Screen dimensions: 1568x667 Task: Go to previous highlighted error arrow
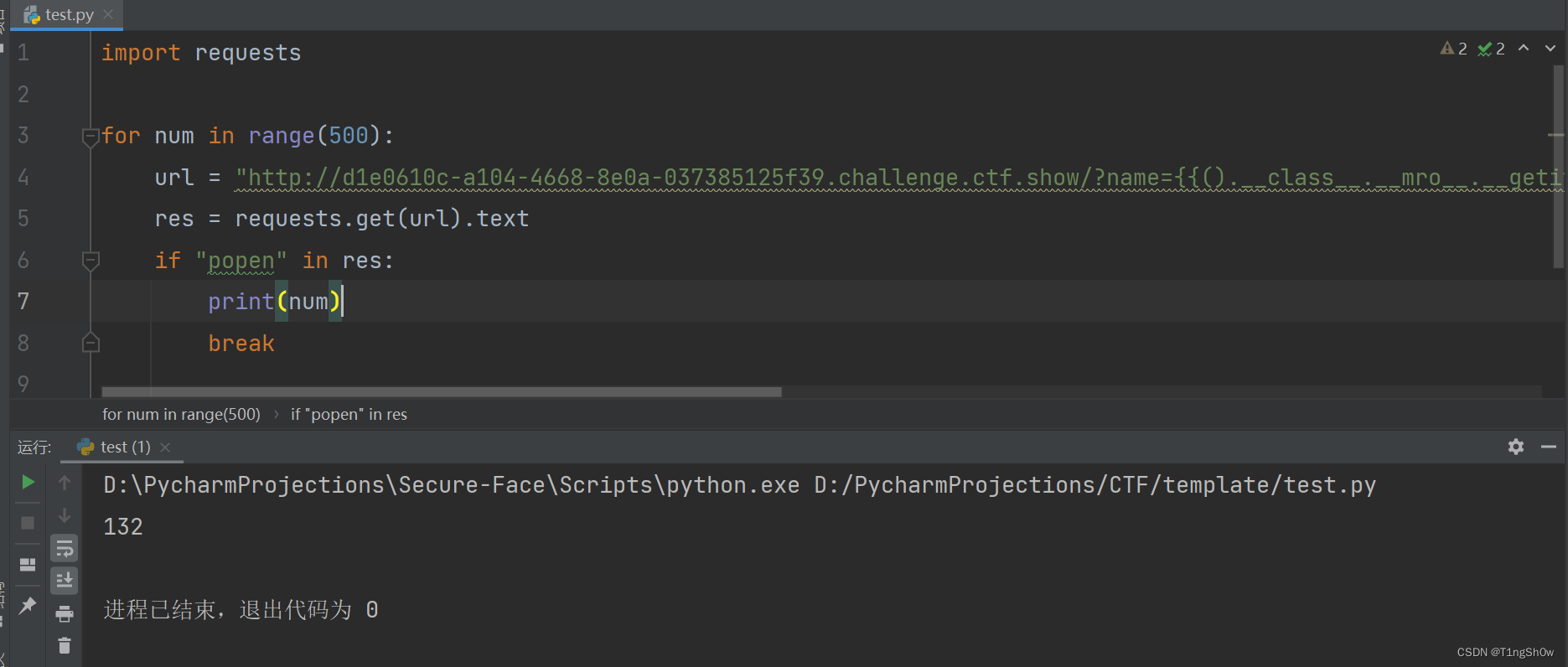click(x=1524, y=49)
